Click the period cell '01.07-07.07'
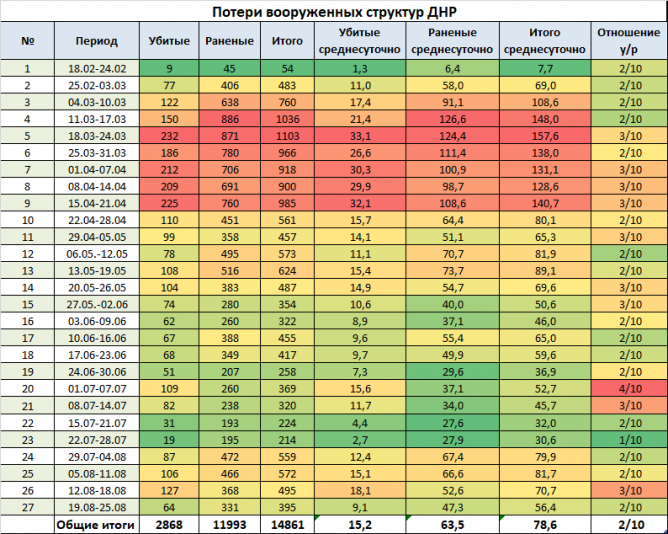 pos(96,387)
